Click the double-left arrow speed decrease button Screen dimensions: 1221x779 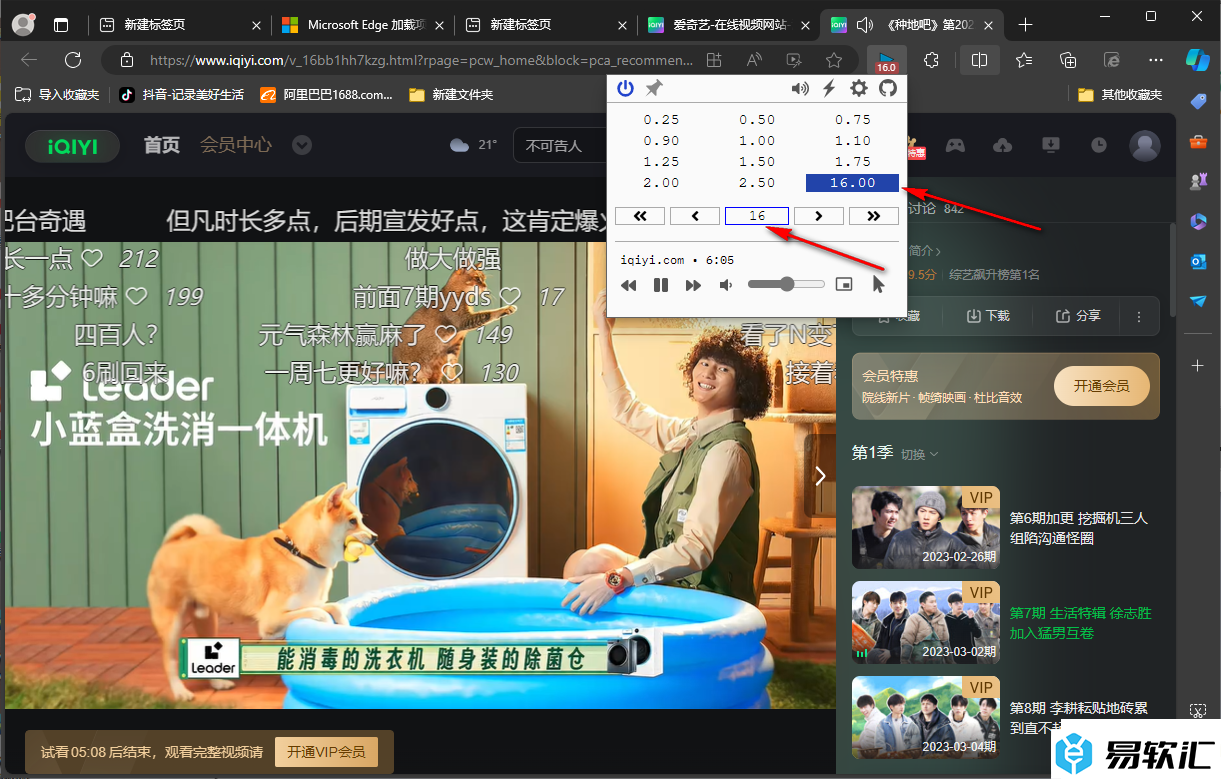coord(640,216)
